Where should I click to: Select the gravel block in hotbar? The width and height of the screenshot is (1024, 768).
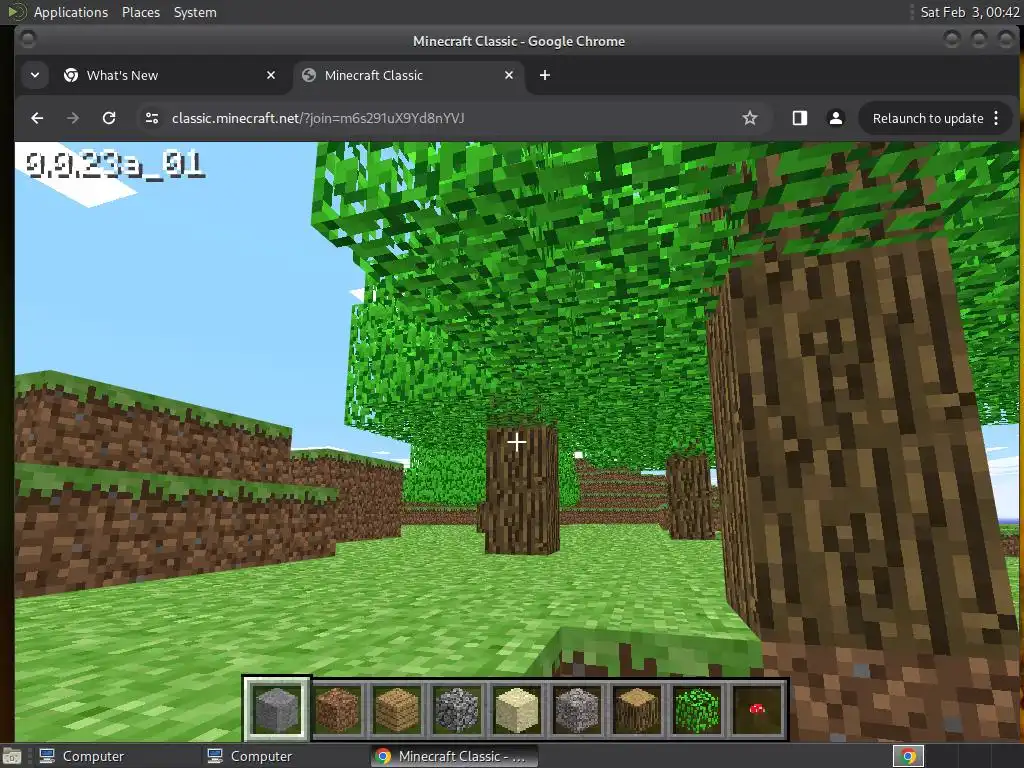click(577, 709)
